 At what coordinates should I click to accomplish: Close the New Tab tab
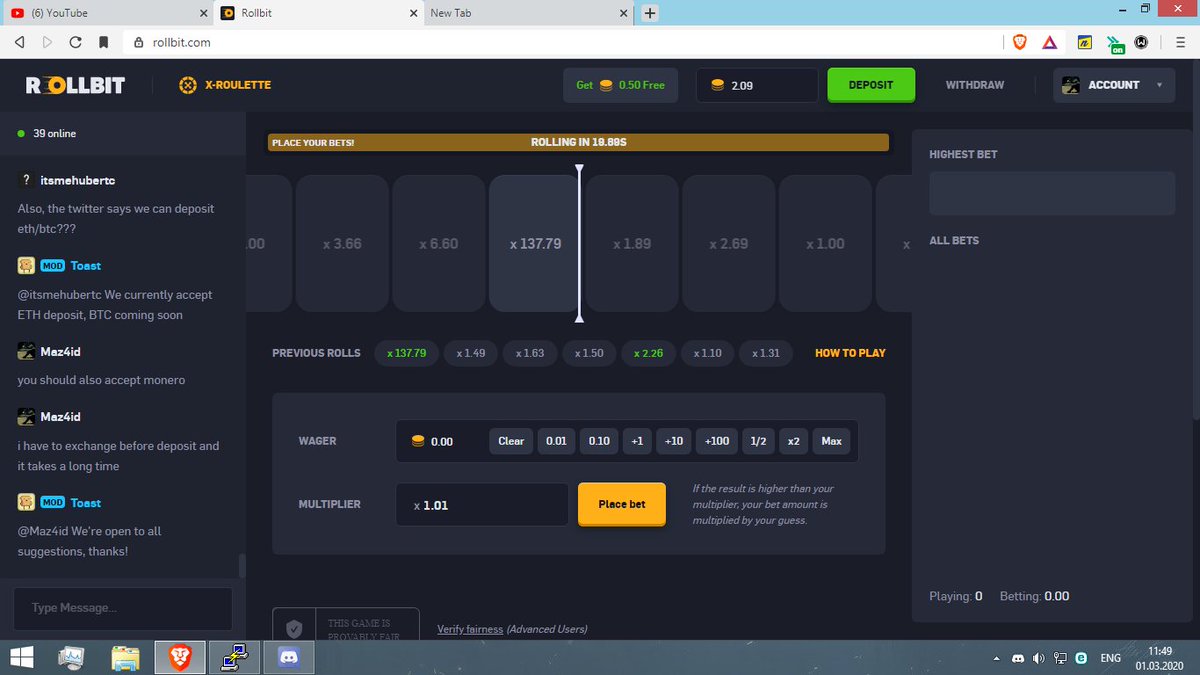[x=625, y=13]
